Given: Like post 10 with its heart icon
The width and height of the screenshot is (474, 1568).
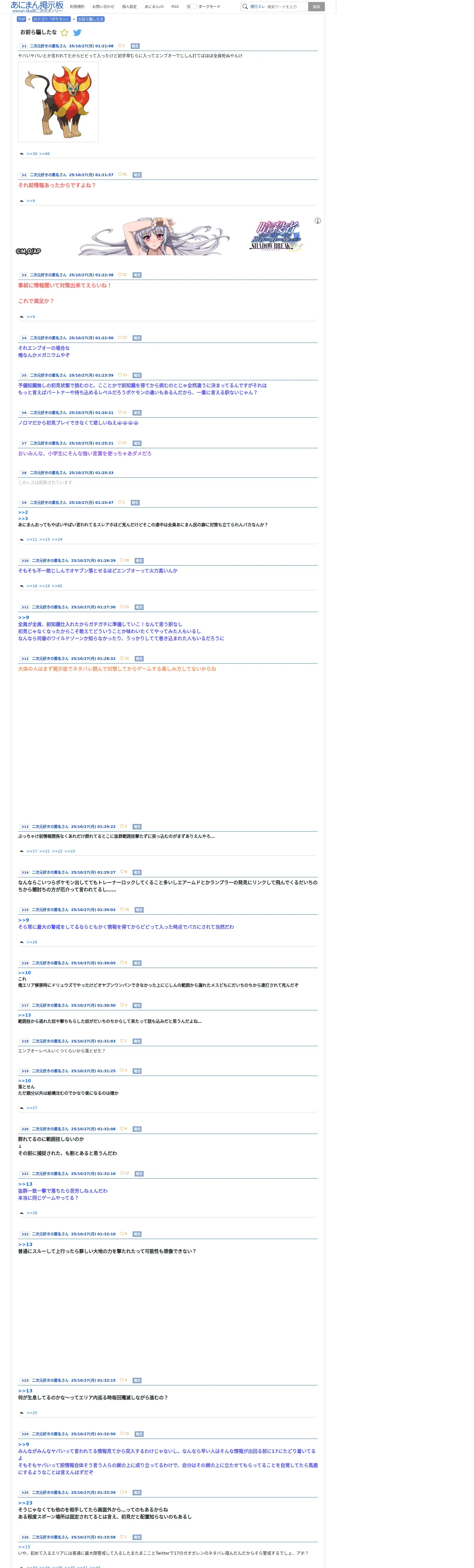Looking at the screenshot, I should pos(122,560).
